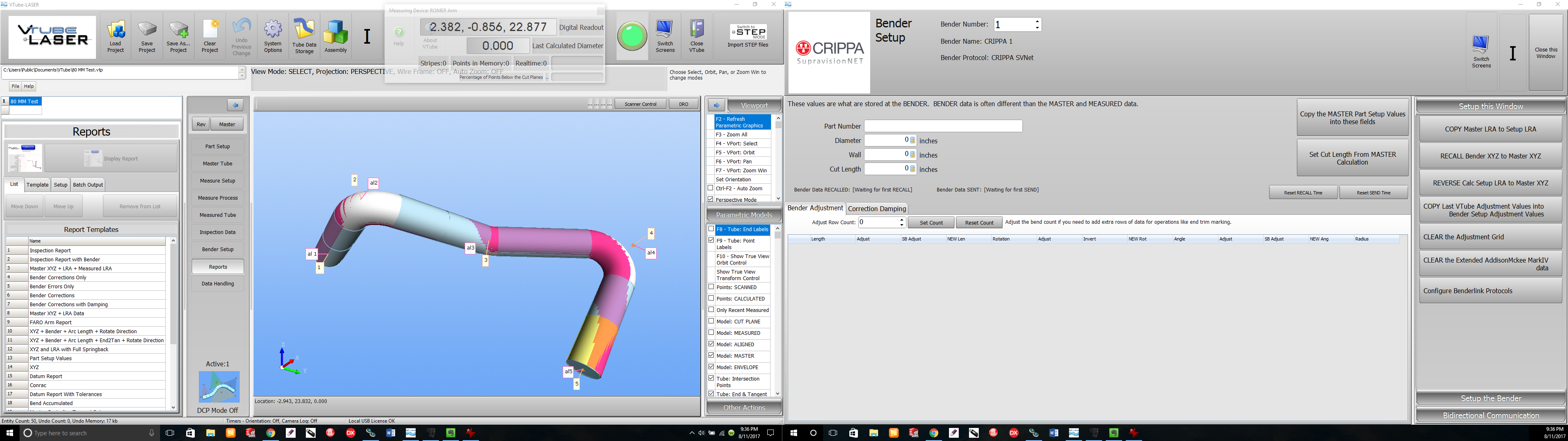This screenshot has width=1568, height=441.
Task: Toggle Points: SCANNED checkbox
Action: click(x=711, y=287)
